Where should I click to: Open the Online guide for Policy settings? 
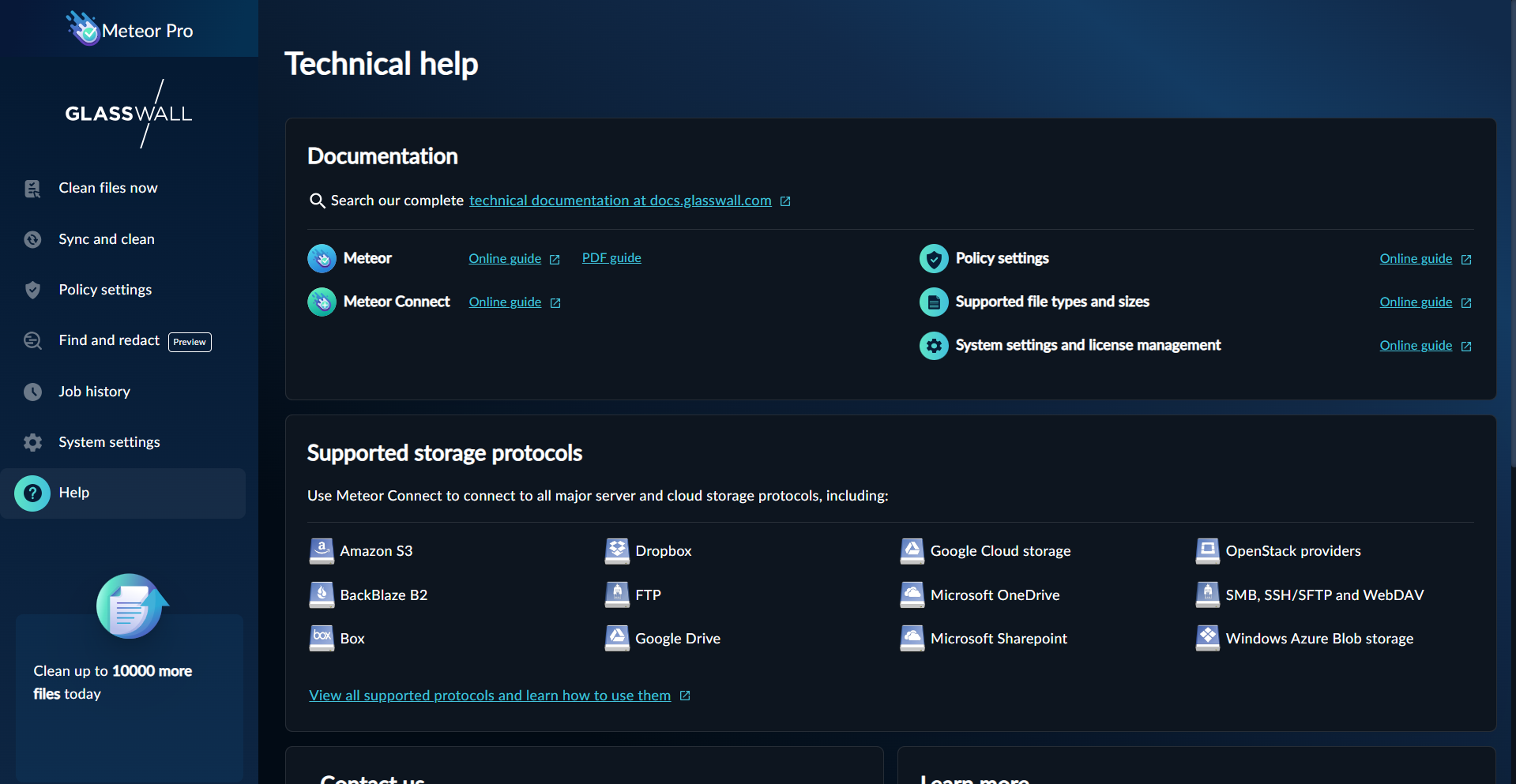[1416, 258]
